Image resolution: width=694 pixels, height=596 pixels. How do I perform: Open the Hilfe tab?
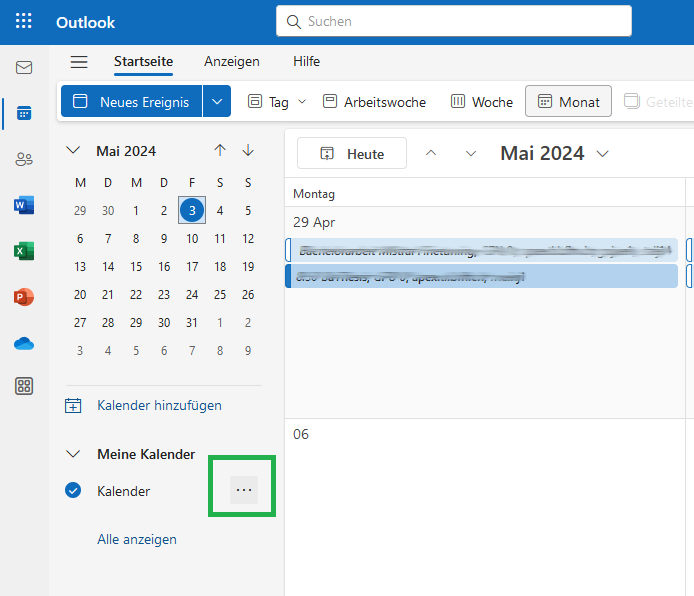(306, 62)
